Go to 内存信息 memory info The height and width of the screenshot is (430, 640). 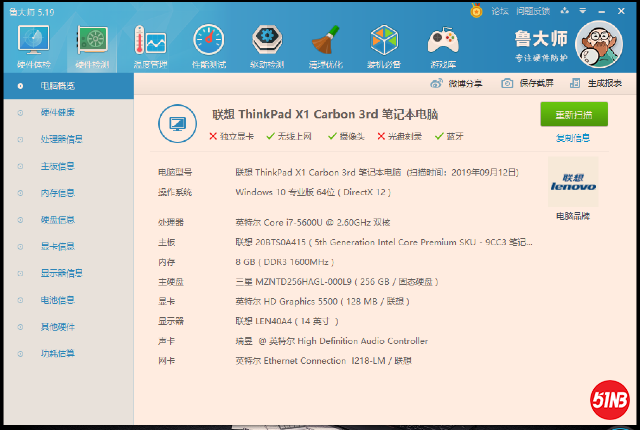click(57, 192)
